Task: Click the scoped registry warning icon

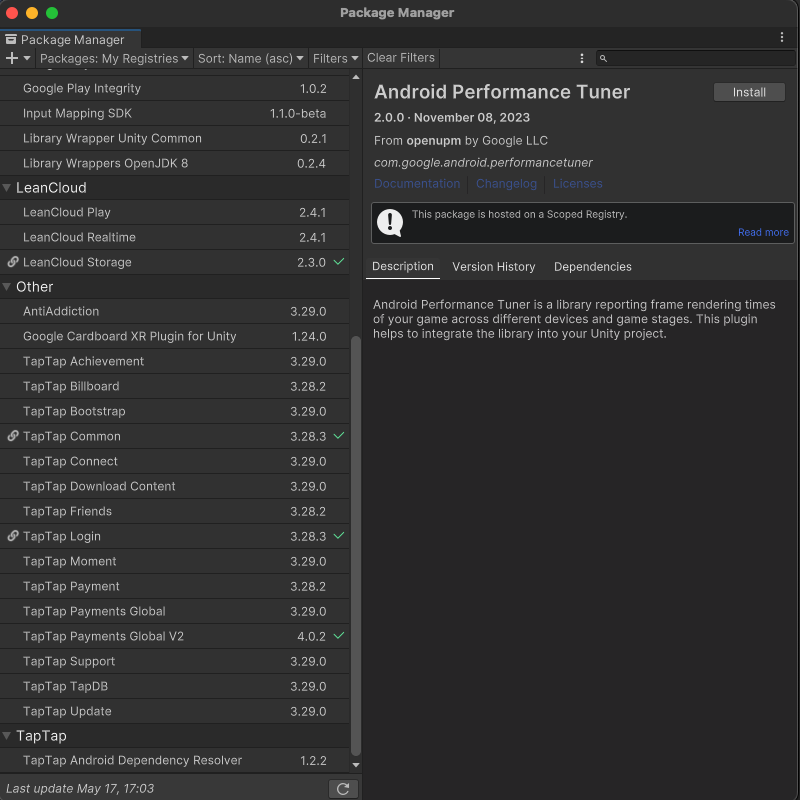Action: [390, 223]
